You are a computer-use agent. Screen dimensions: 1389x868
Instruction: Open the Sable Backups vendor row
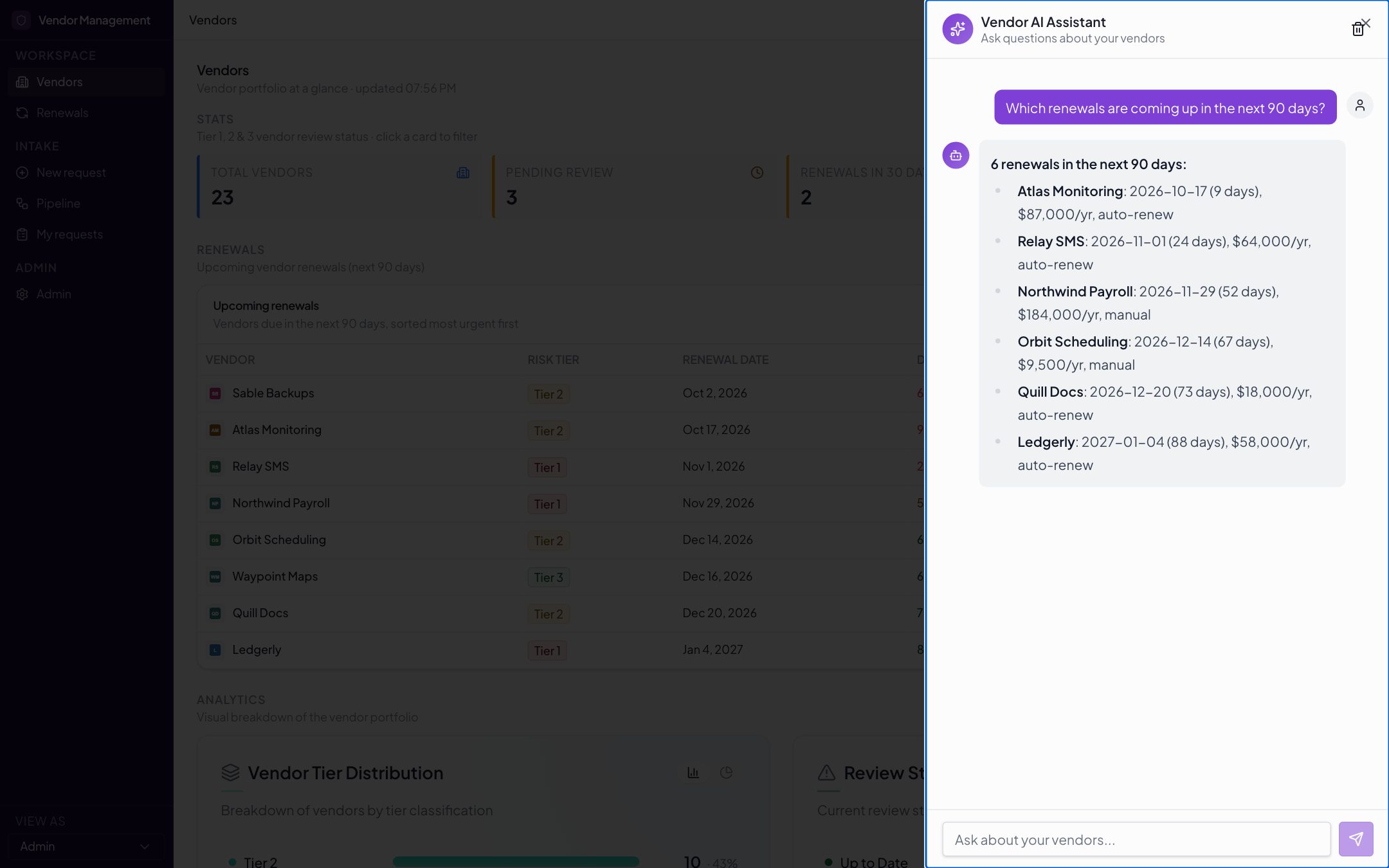pos(561,393)
